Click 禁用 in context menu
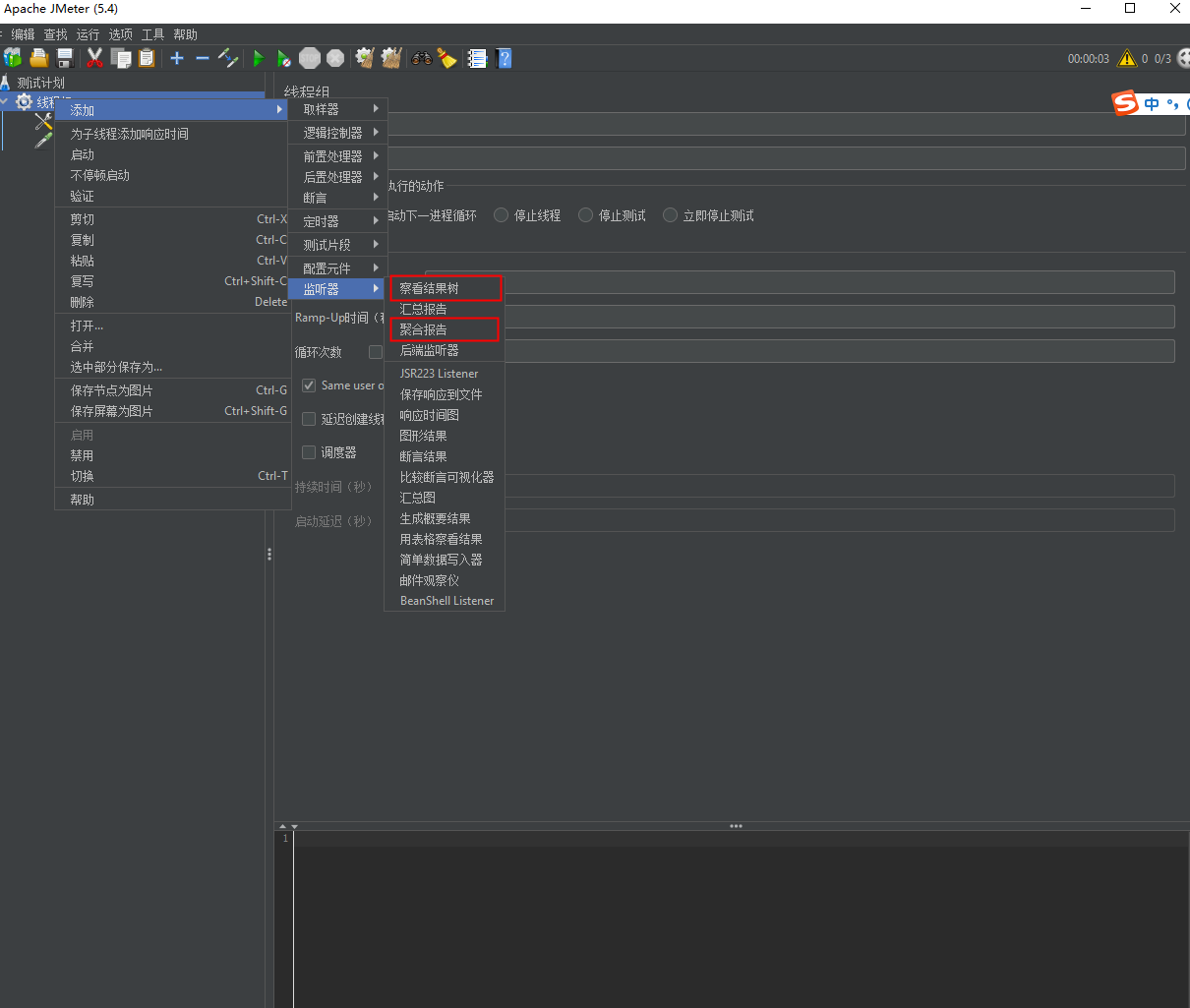This screenshot has width=1190, height=1008. point(173,455)
